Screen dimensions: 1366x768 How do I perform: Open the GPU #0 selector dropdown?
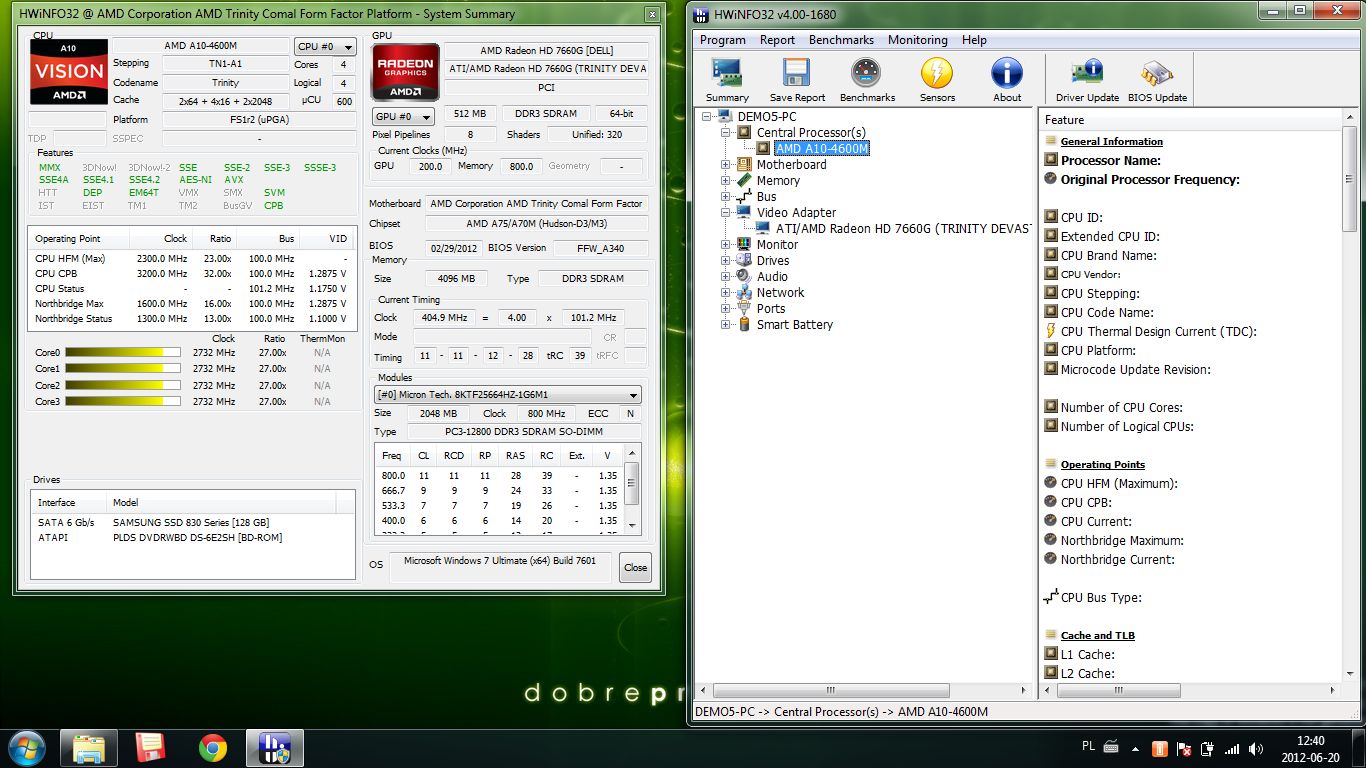(x=403, y=117)
